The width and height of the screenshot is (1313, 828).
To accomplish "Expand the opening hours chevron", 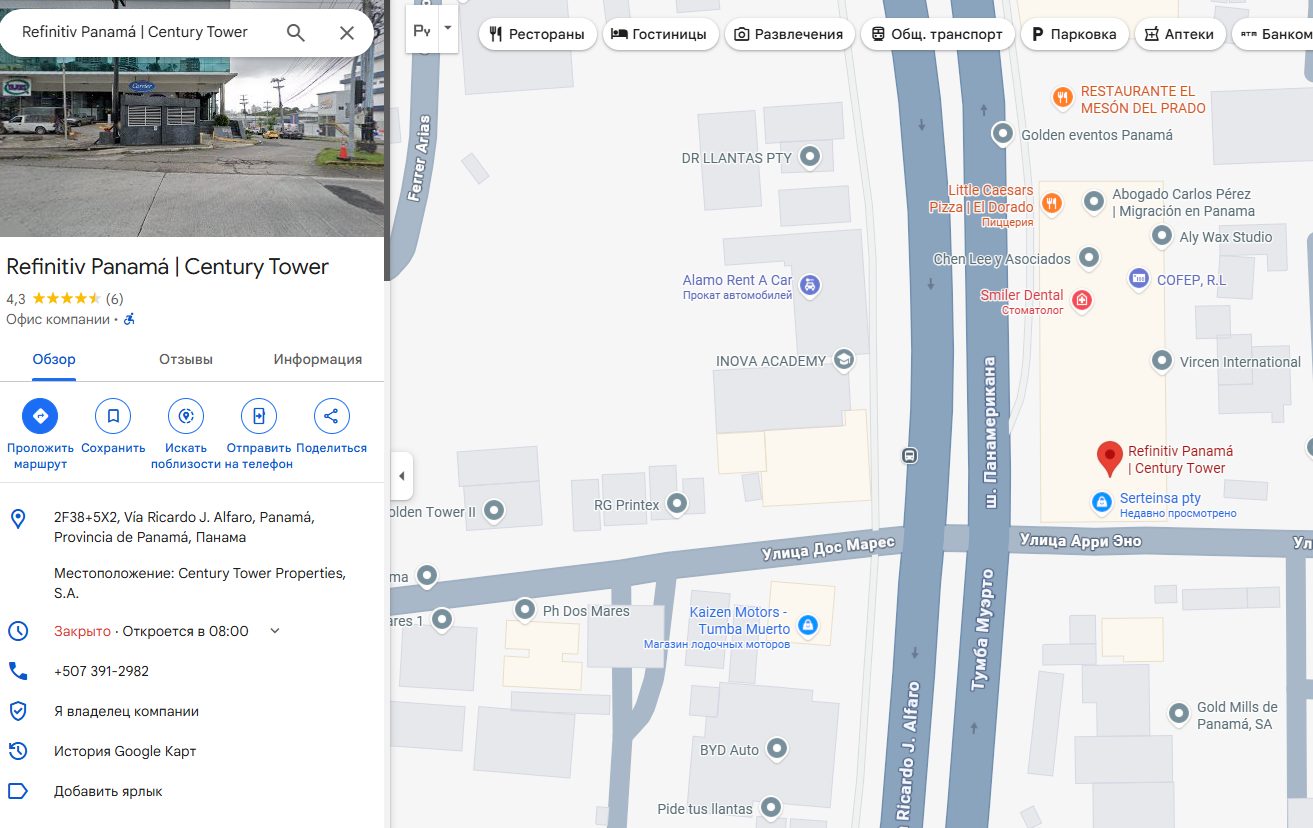I will [275, 631].
